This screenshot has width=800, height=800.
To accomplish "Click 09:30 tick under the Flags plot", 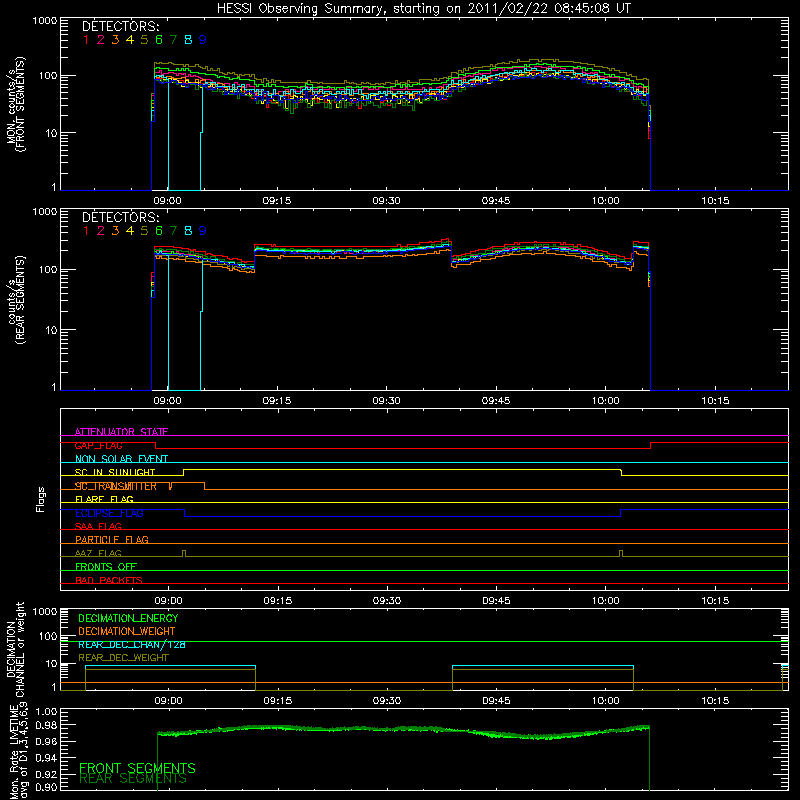I will coord(387,601).
